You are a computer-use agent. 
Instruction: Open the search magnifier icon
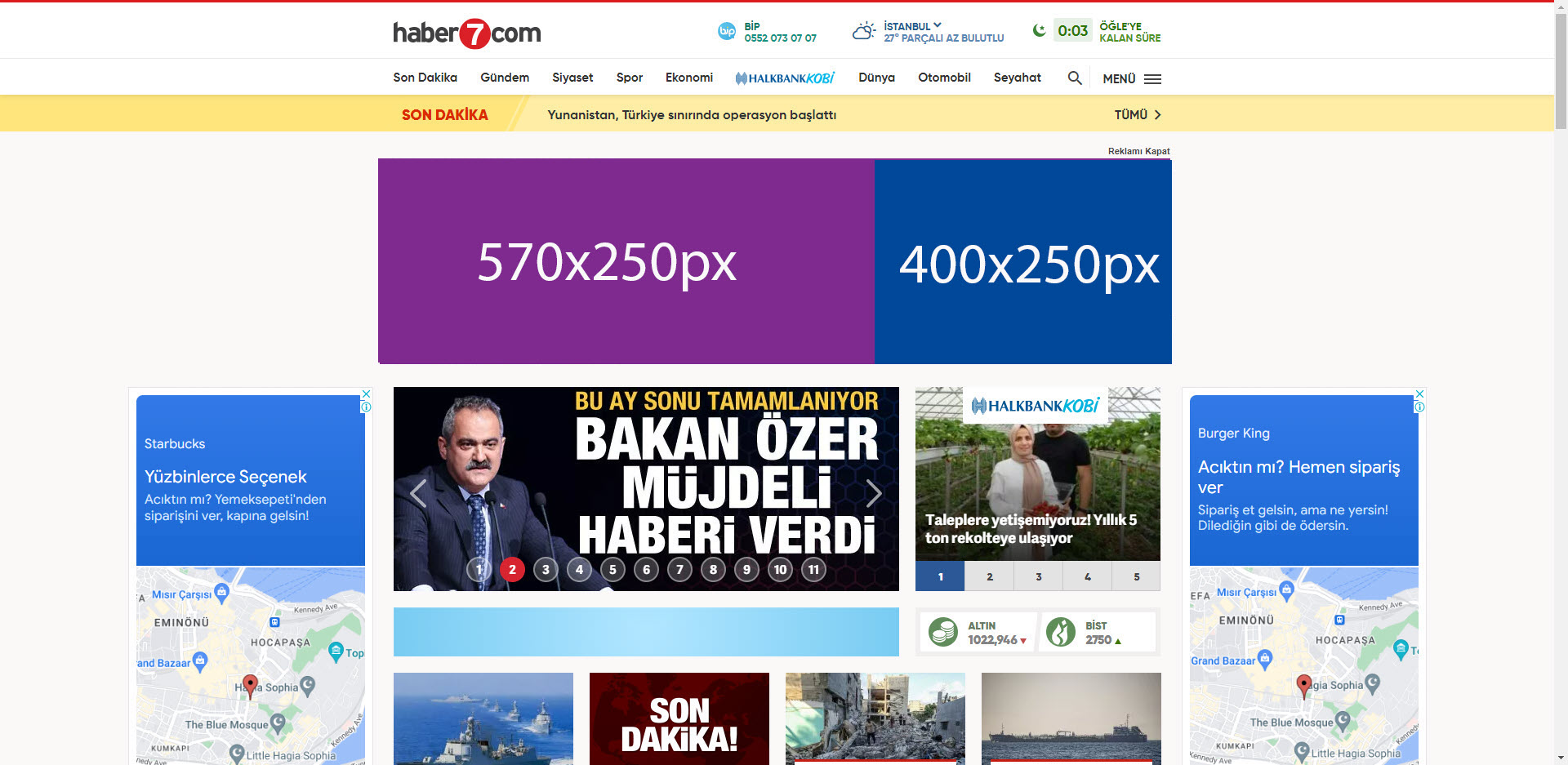click(1075, 78)
